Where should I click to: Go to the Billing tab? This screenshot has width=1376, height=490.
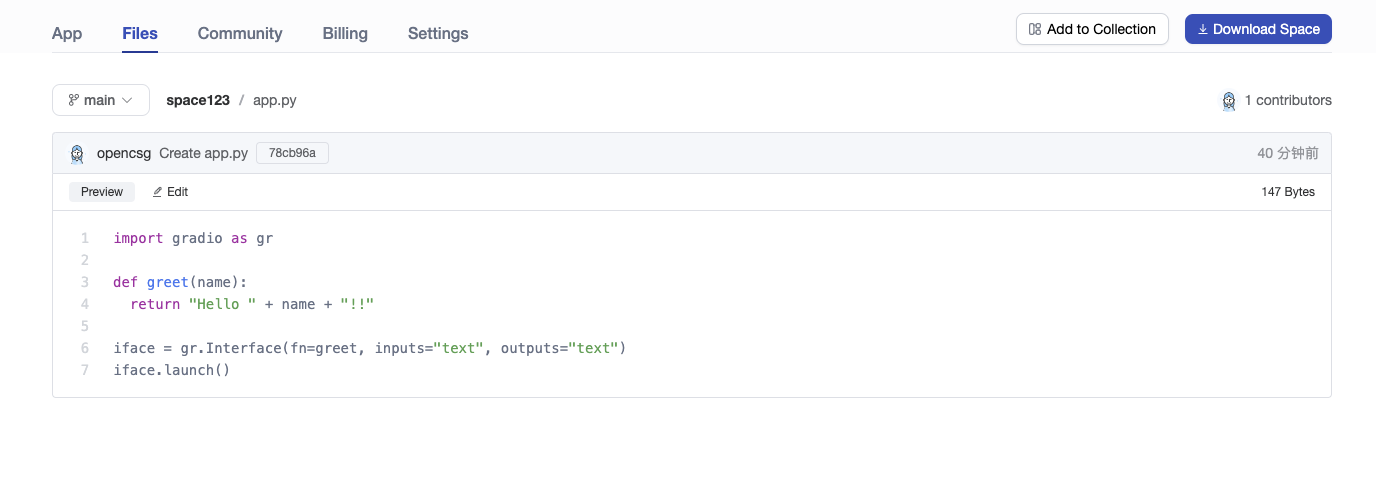tap(345, 33)
